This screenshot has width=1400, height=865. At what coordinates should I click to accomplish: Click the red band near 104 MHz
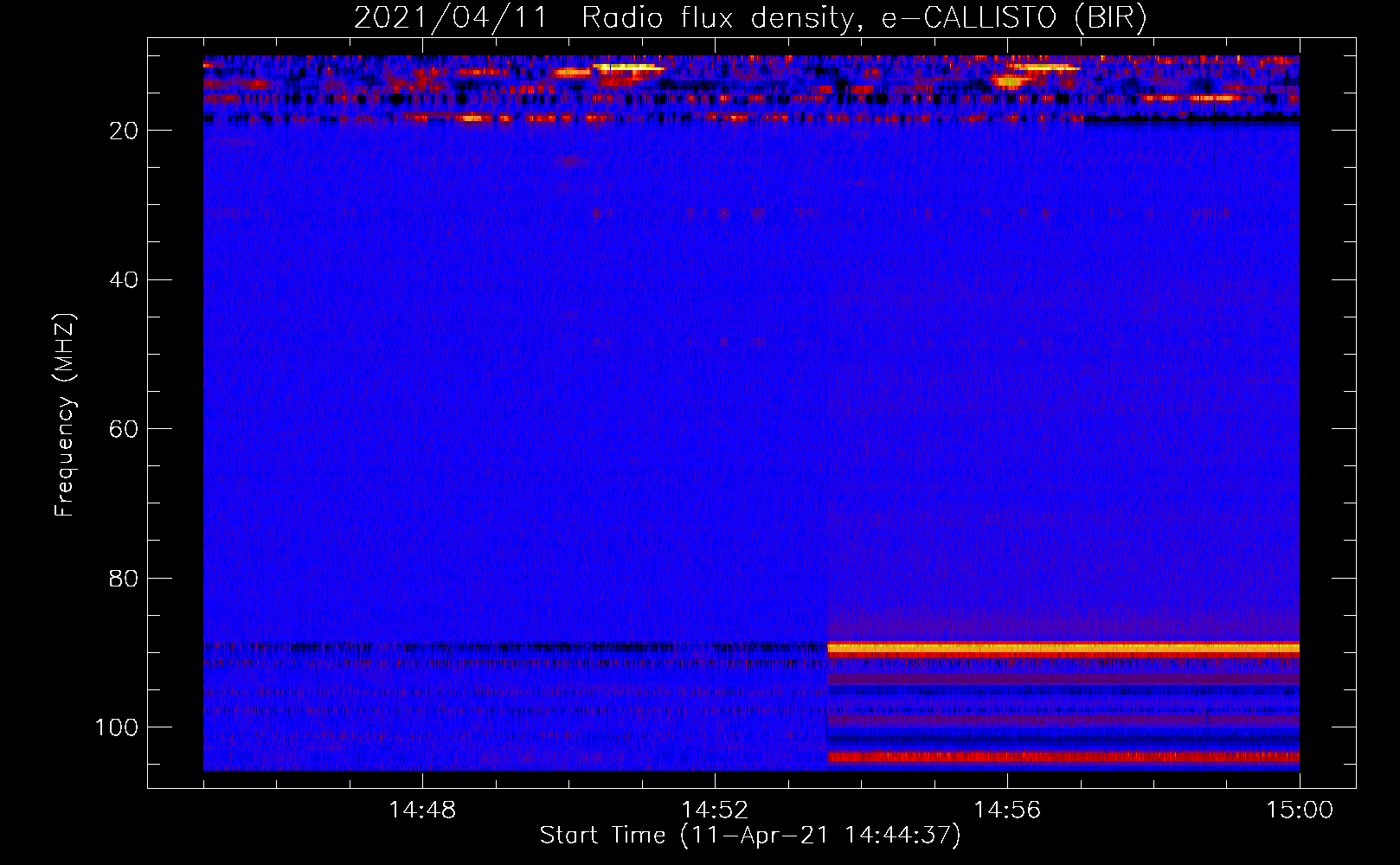(1063, 757)
